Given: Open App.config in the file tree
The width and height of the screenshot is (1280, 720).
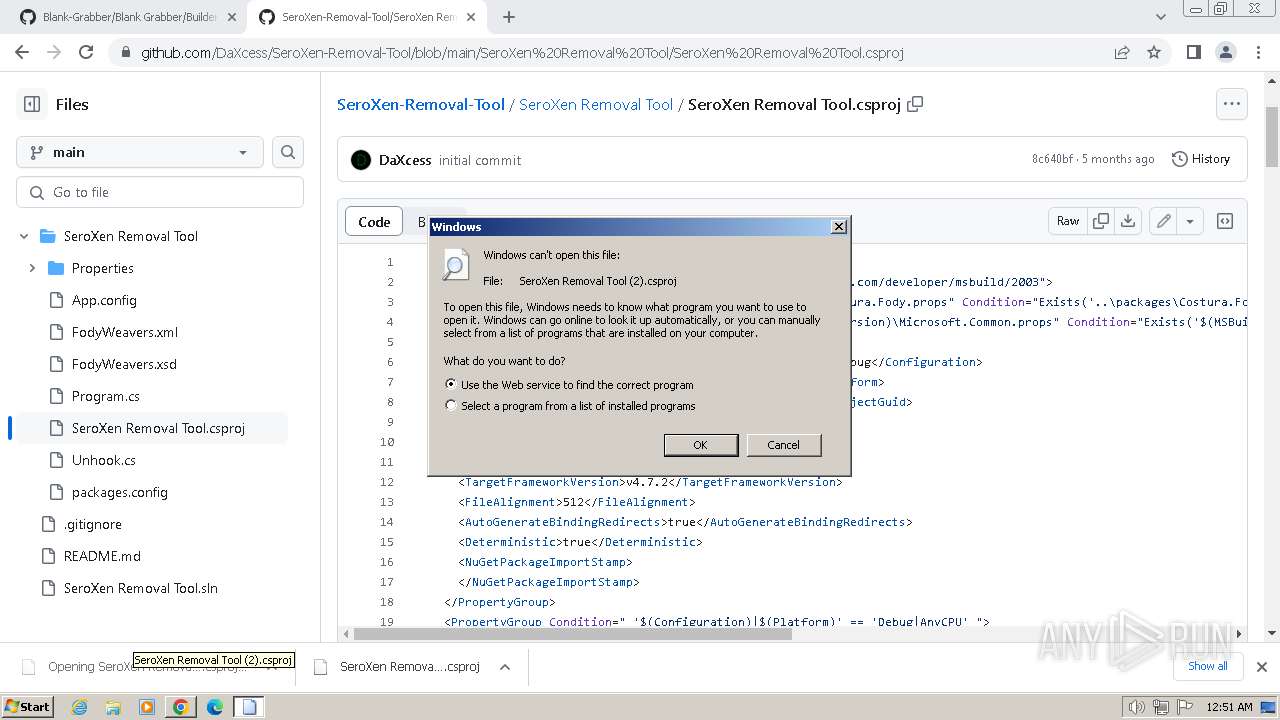Looking at the screenshot, I should pos(104,300).
